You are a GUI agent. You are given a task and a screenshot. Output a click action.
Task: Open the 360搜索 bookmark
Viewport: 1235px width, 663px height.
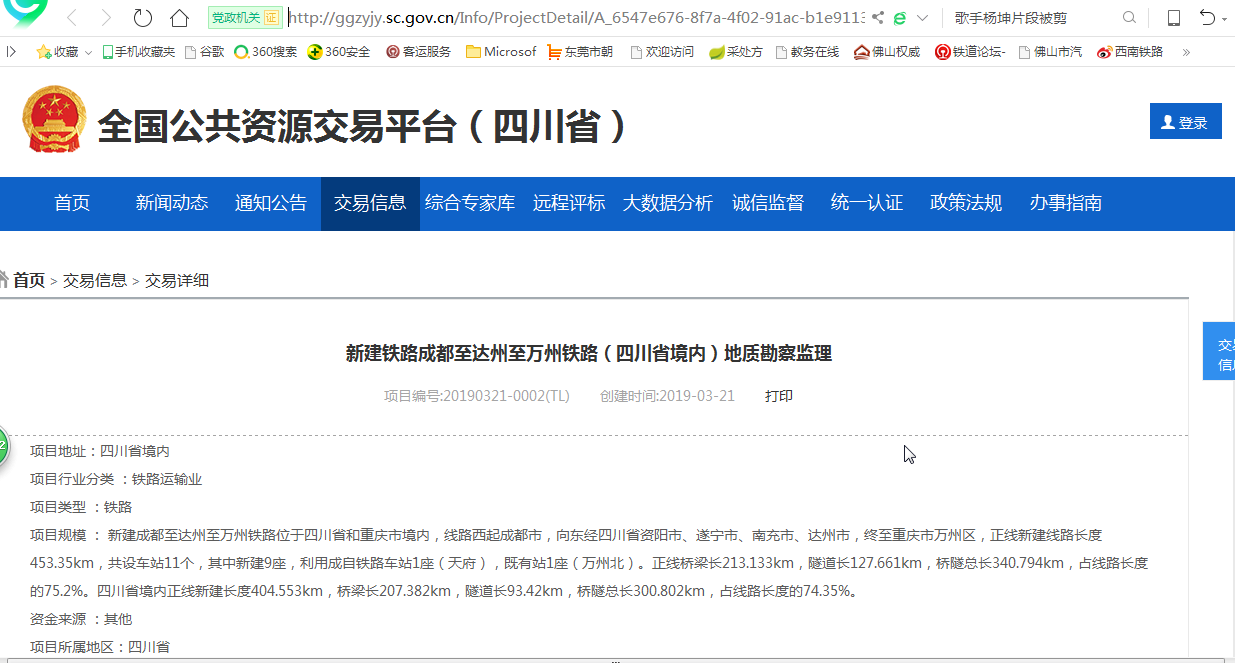click(265, 52)
